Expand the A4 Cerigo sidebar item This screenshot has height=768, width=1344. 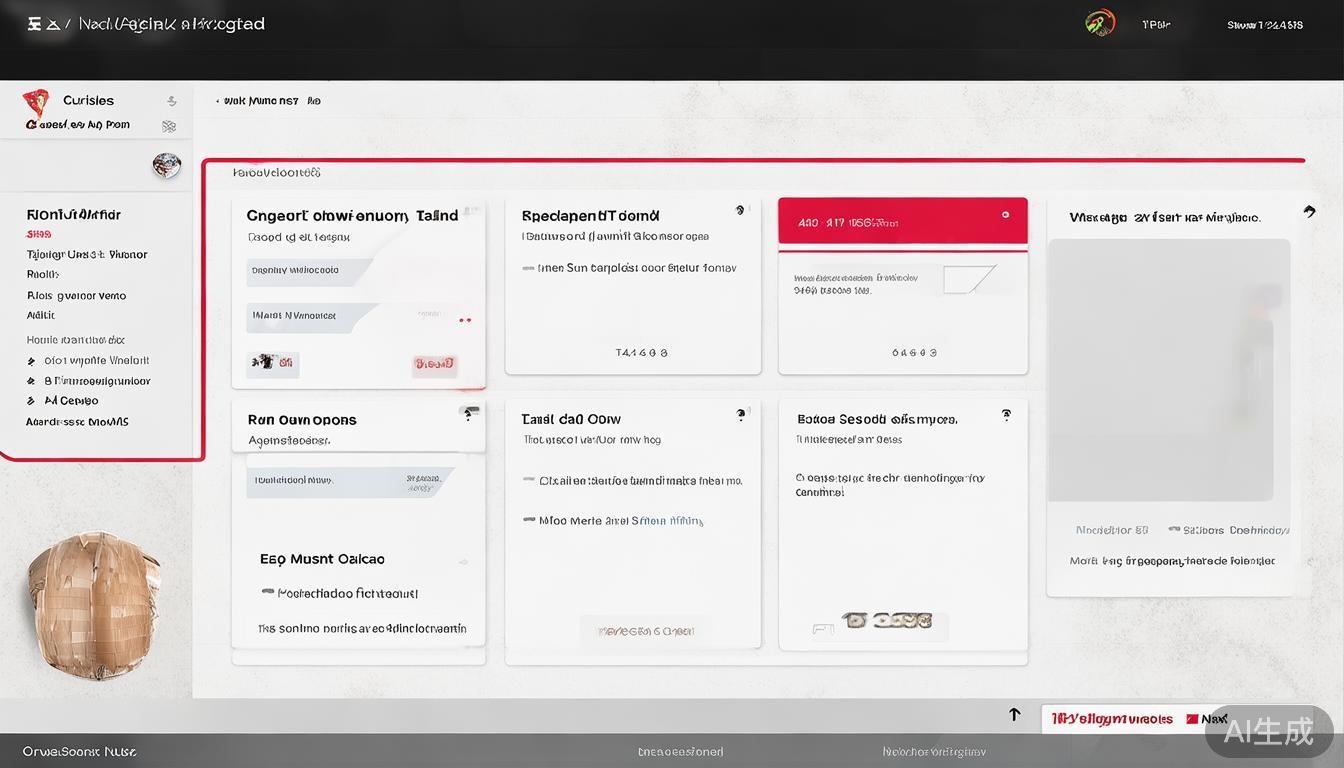32,401
